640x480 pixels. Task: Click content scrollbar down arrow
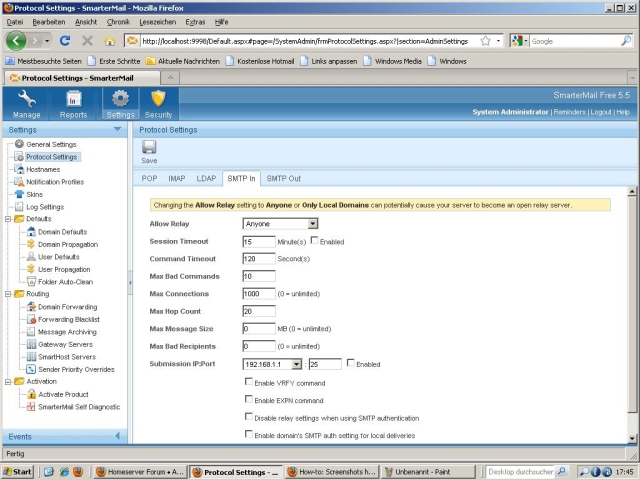632,438
